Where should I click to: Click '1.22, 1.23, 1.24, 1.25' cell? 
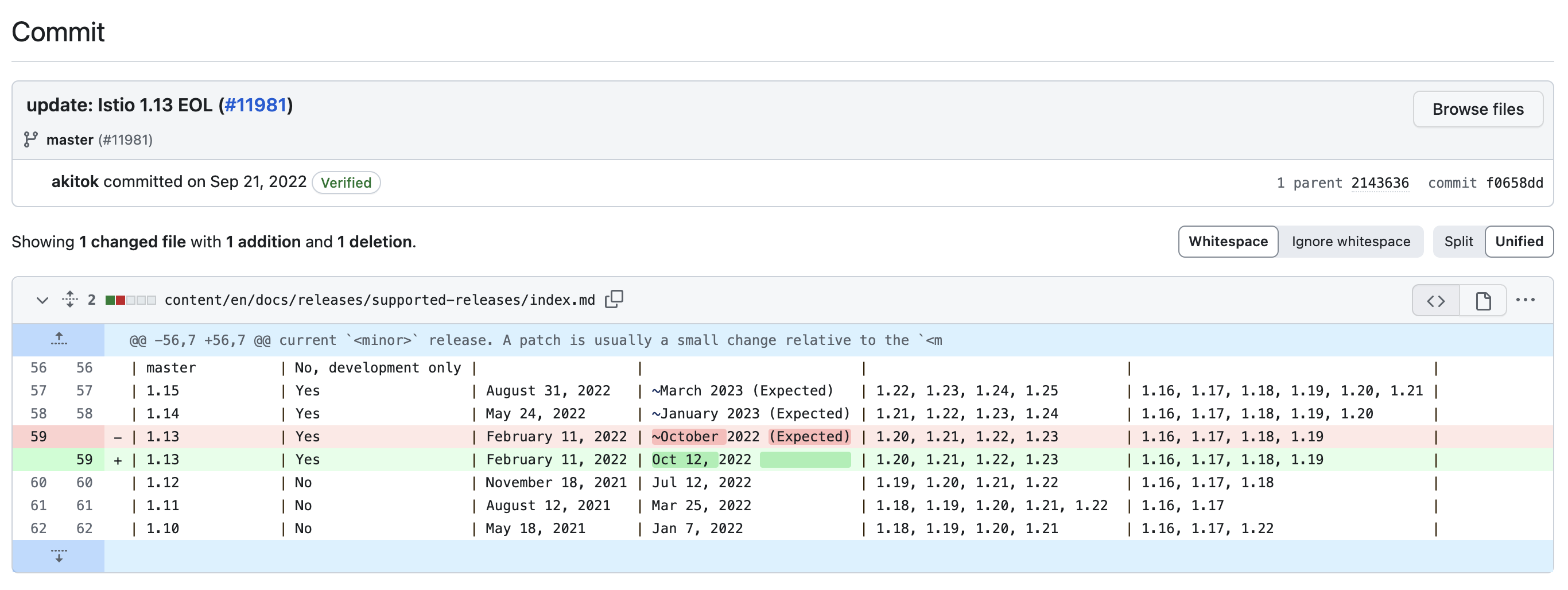coord(967,391)
